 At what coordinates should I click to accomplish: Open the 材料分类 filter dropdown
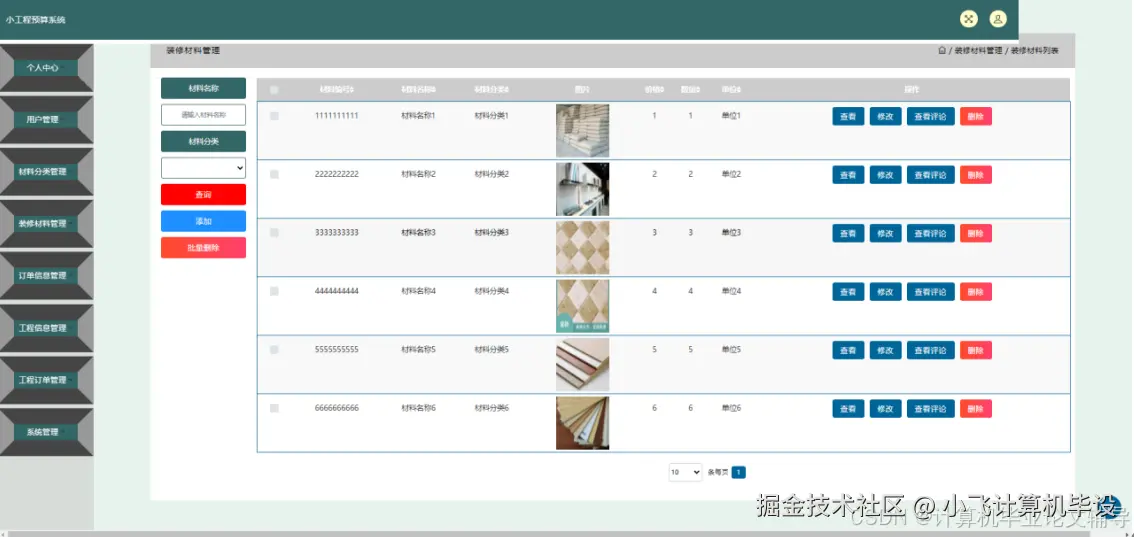(203, 168)
